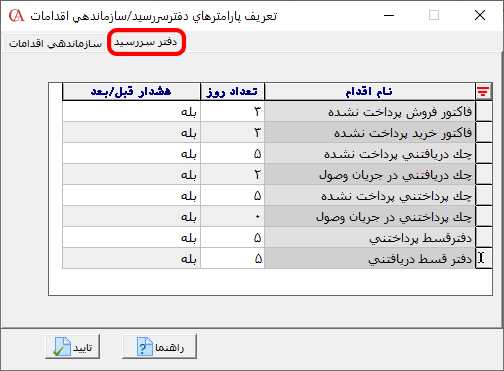Select row marker for فاكتور فروش پرداخت نشده

(x=484, y=111)
